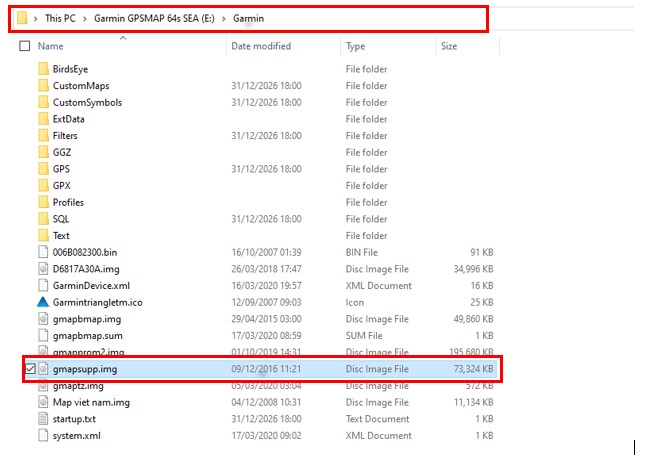Click the 26/03/2018 17:47 date cell

(x=266, y=269)
